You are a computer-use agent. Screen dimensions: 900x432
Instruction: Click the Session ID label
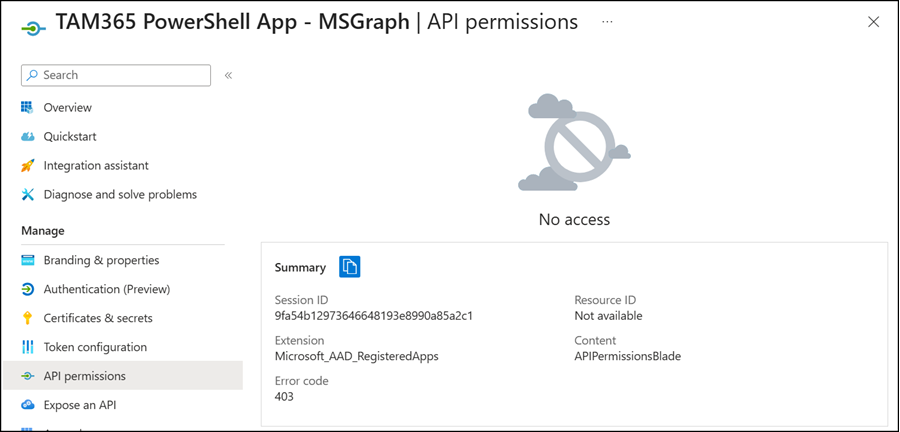click(x=301, y=300)
